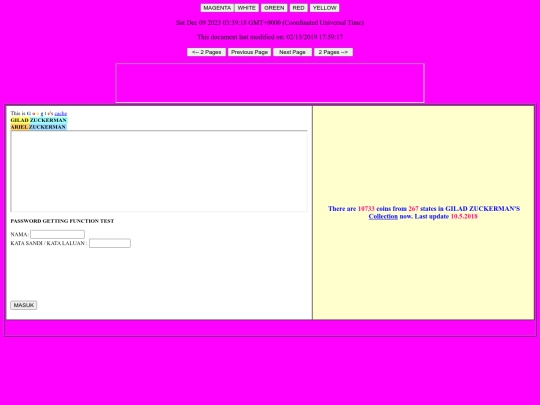
Task: Focus the KATA SANDI password field
Action: pyautogui.click(x=110, y=243)
